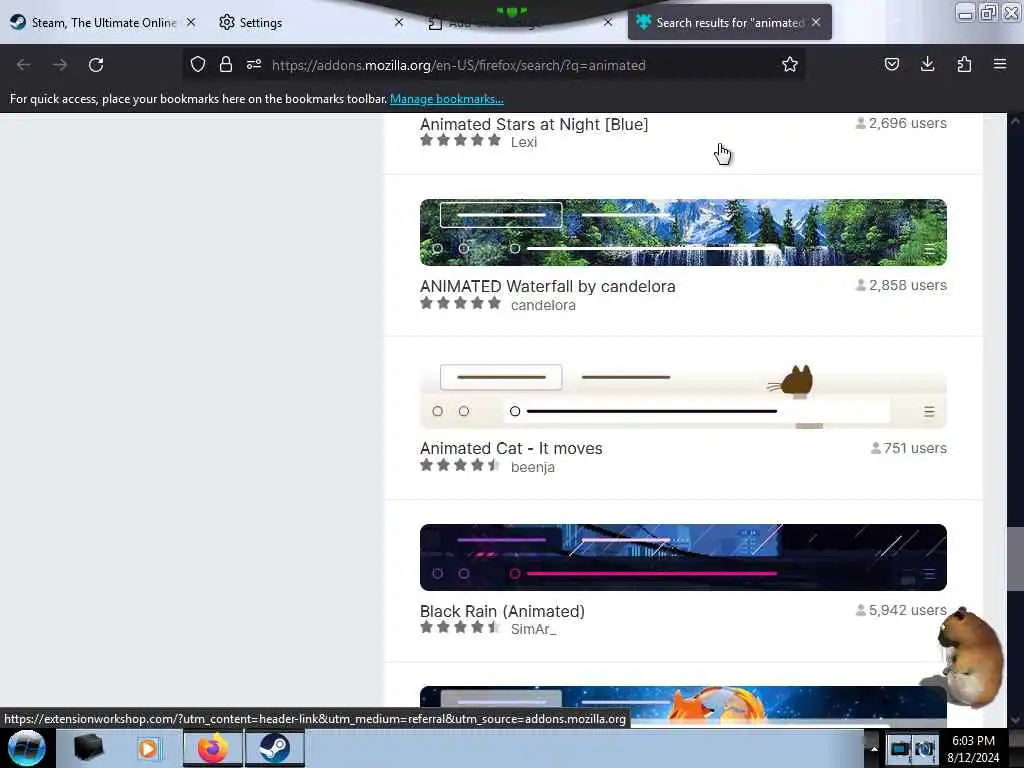Click the waterfall theme preview image
The image size is (1024, 768).
tap(683, 232)
